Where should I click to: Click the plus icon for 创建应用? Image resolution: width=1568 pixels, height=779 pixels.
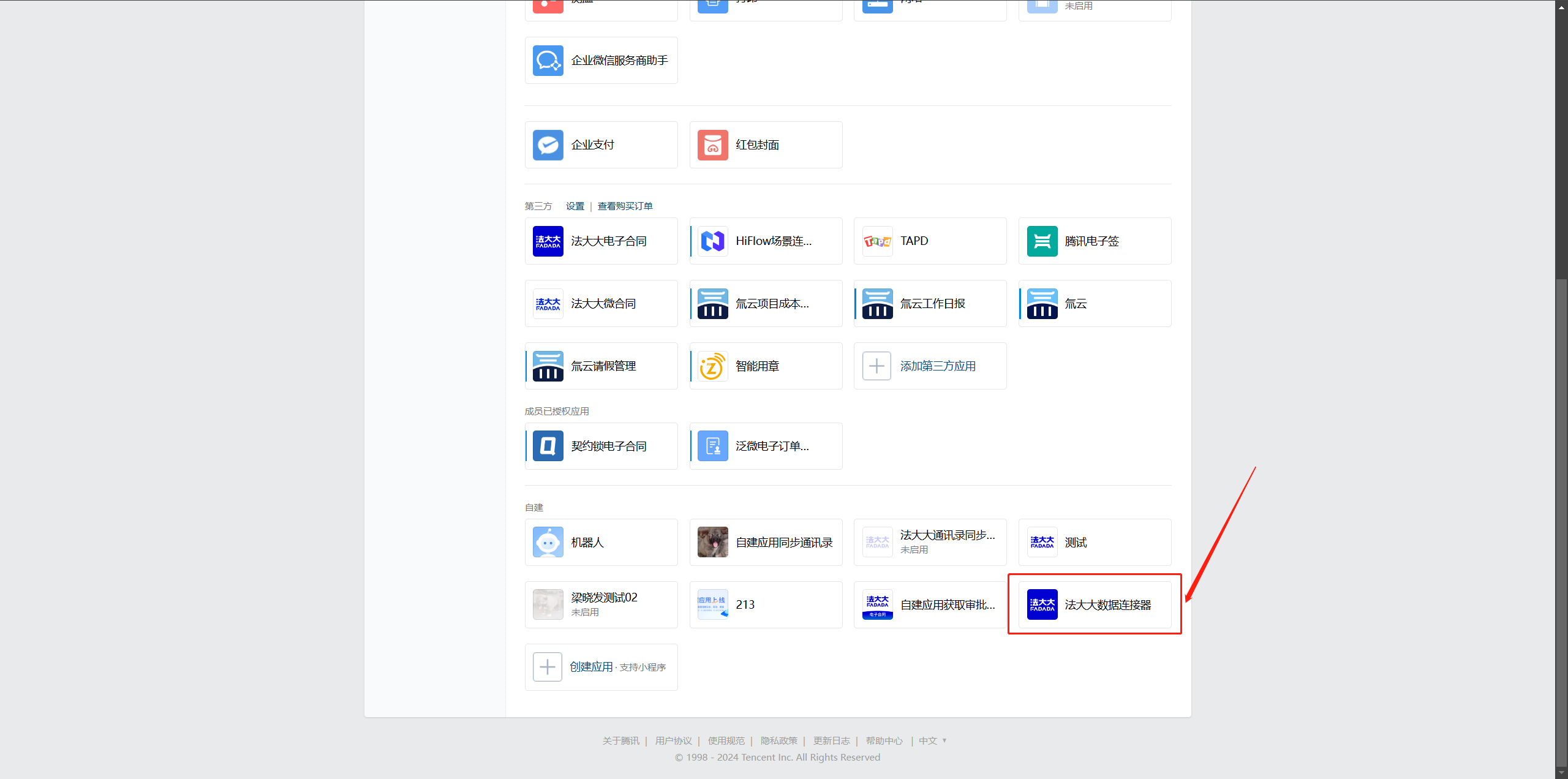pyautogui.click(x=547, y=668)
